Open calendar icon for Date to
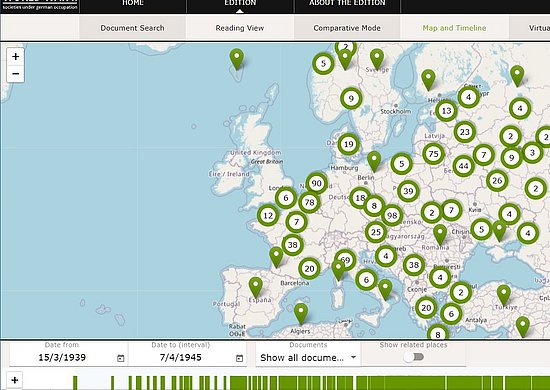Image resolution: width=550 pixels, height=390 pixels. 239,358
